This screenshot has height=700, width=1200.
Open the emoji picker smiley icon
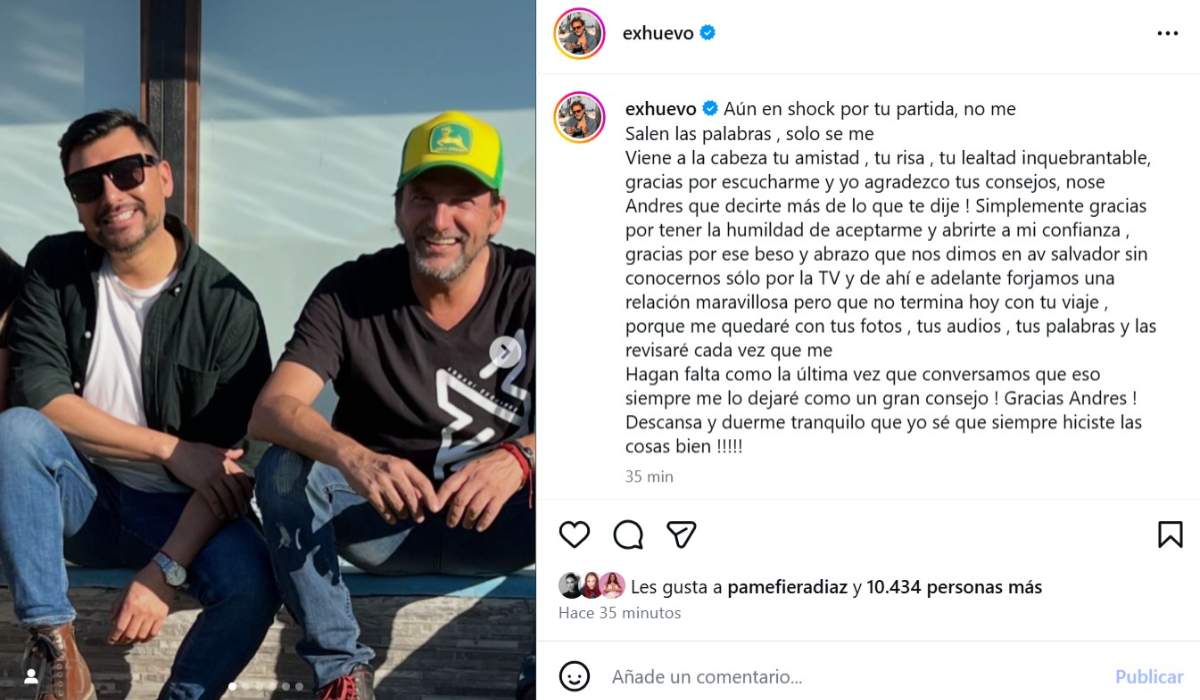click(x=574, y=676)
